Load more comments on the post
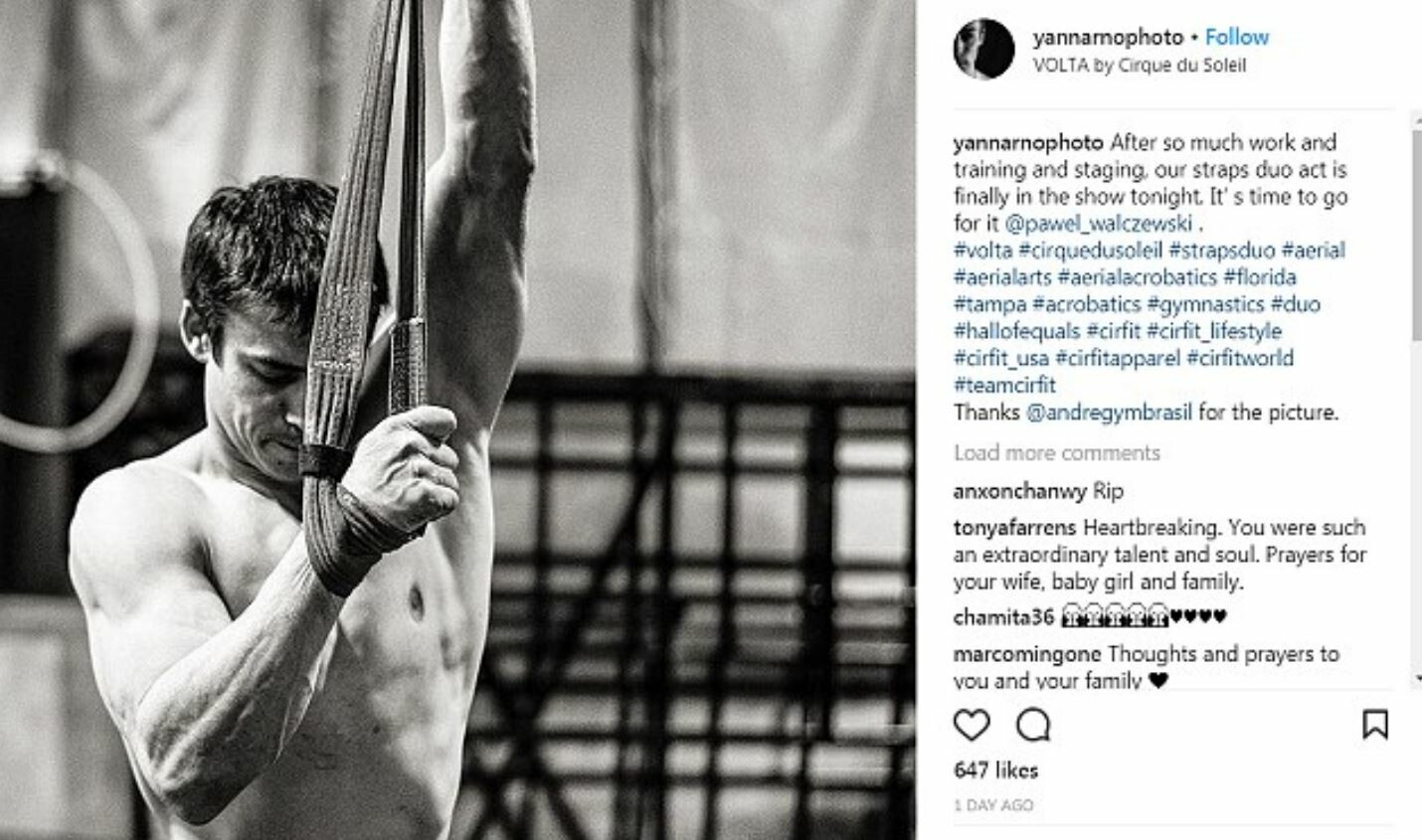Screen dimensions: 1422x840 (1057, 452)
